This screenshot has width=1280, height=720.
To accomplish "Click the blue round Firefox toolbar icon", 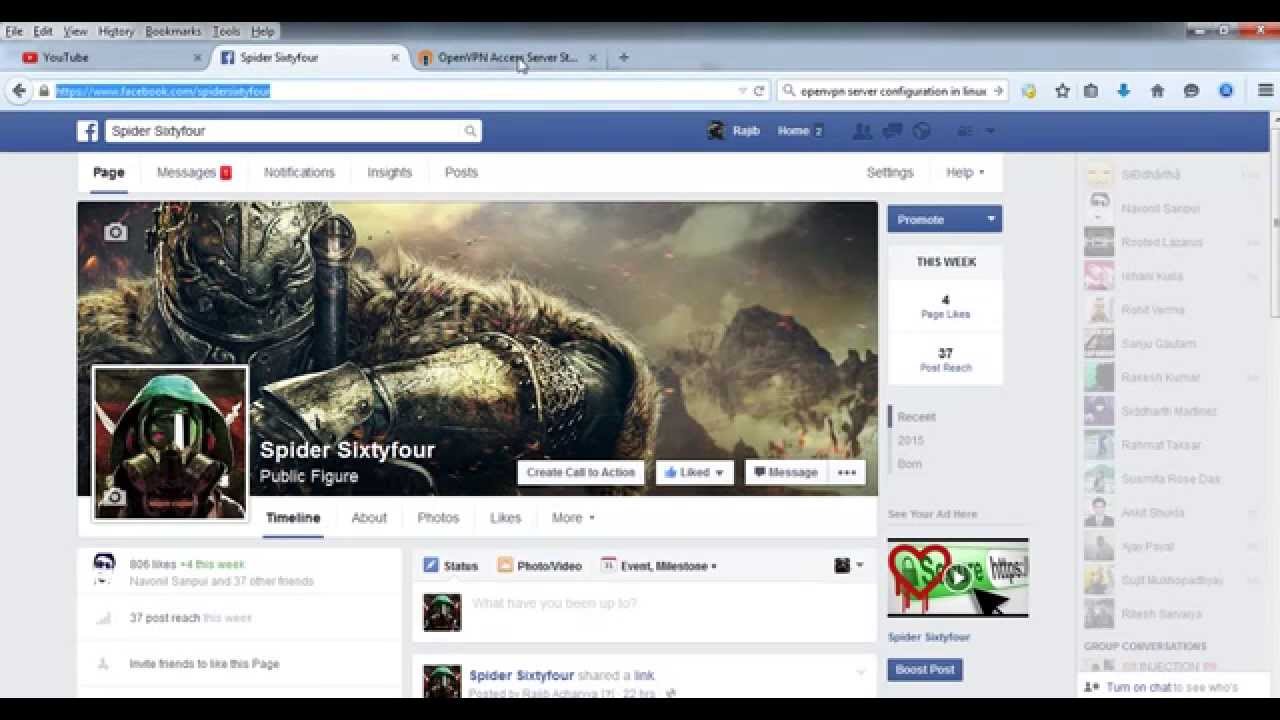I will [1225, 91].
